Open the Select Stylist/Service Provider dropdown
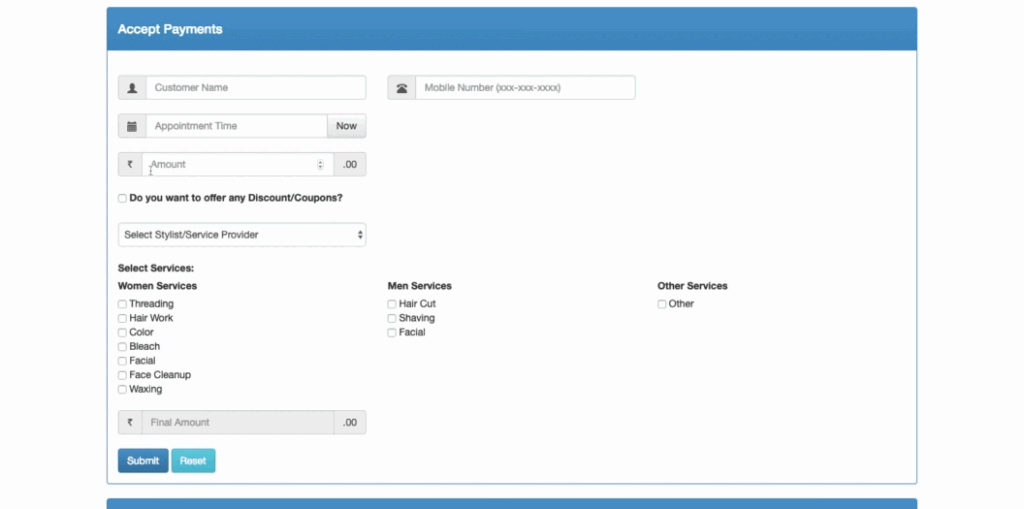 242,235
